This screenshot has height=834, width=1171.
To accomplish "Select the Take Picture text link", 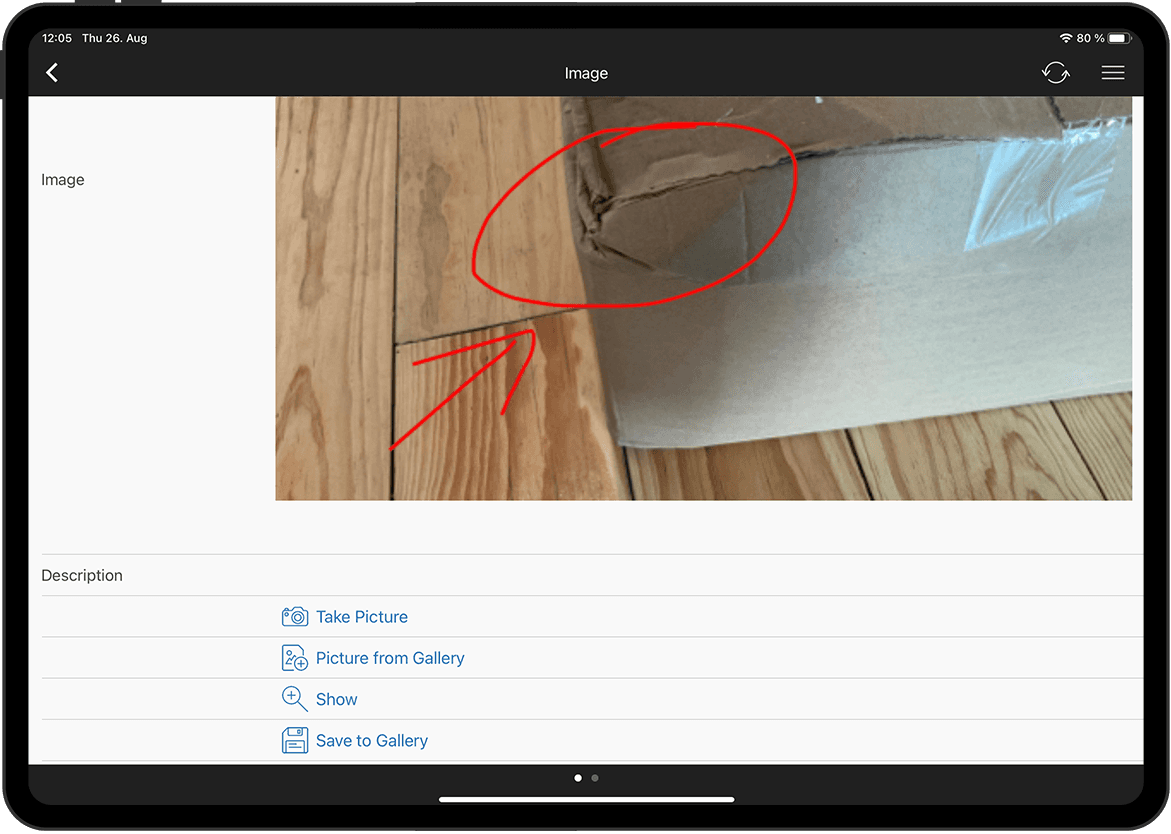I will point(362,617).
